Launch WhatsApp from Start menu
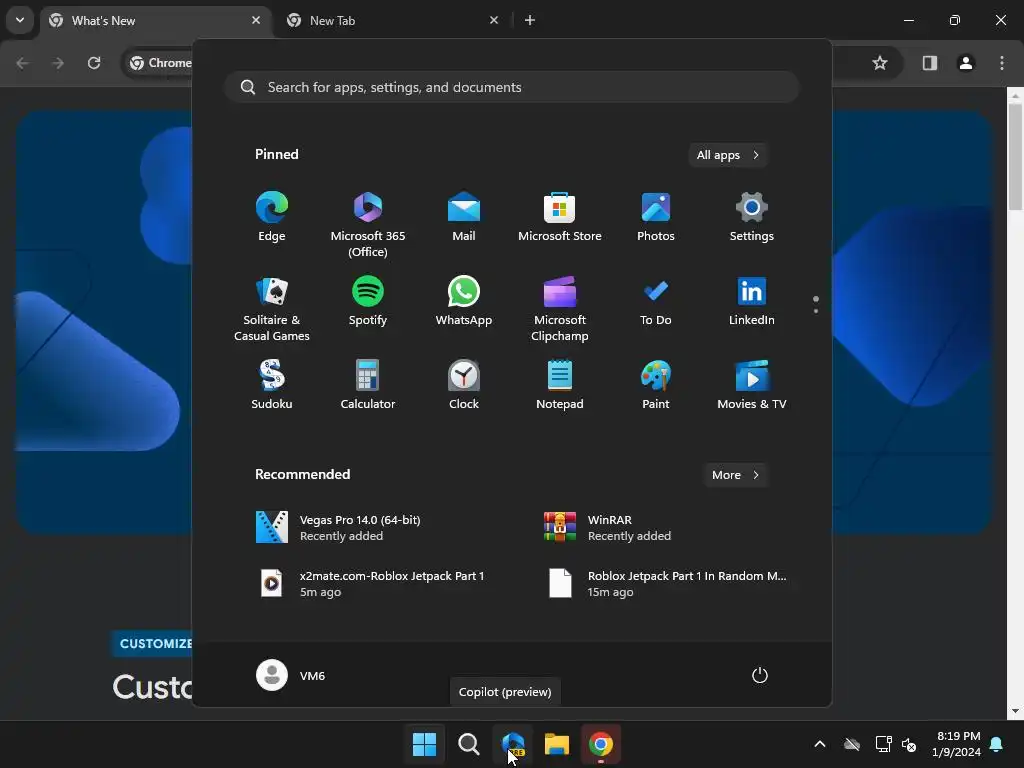Image resolution: width=1024 pixels, height=768 pixels. tap(464, 302)
